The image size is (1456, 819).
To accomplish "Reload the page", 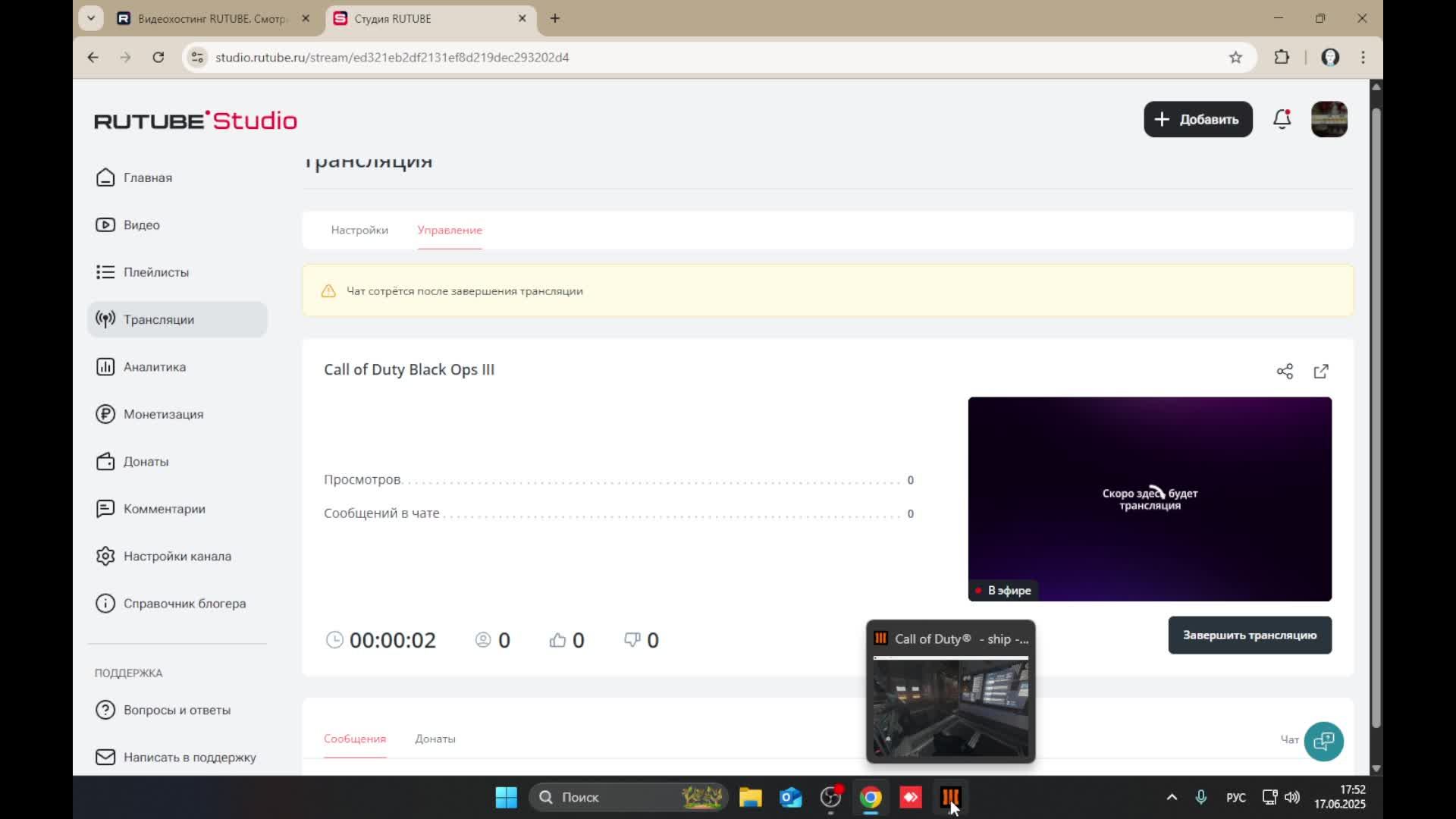I will click(x=158, y=58).
